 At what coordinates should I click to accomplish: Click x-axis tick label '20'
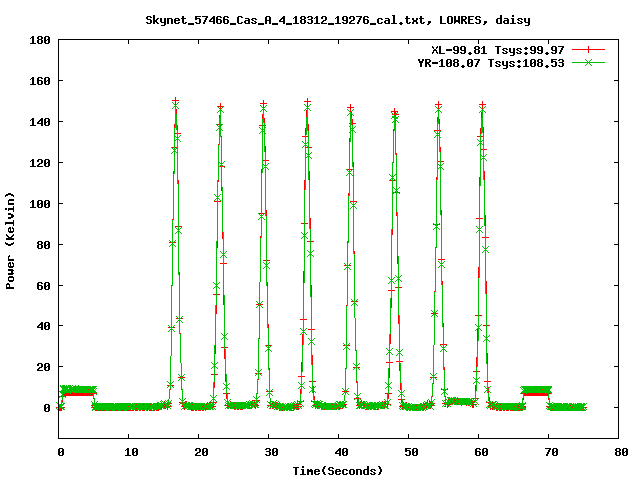tap(201, 452)
